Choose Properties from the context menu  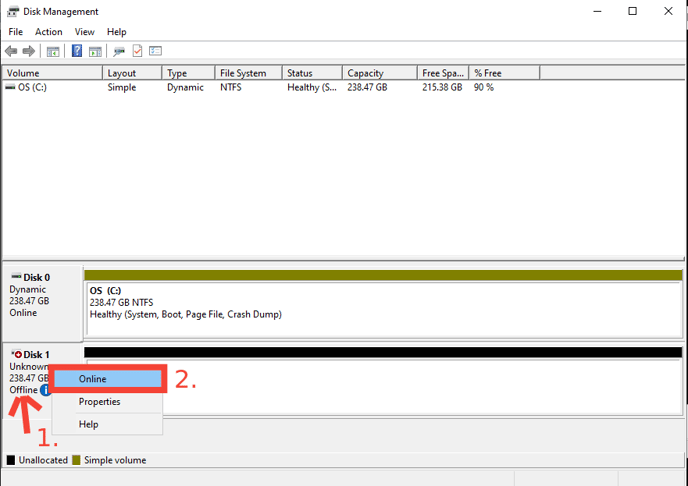[108, 402]
